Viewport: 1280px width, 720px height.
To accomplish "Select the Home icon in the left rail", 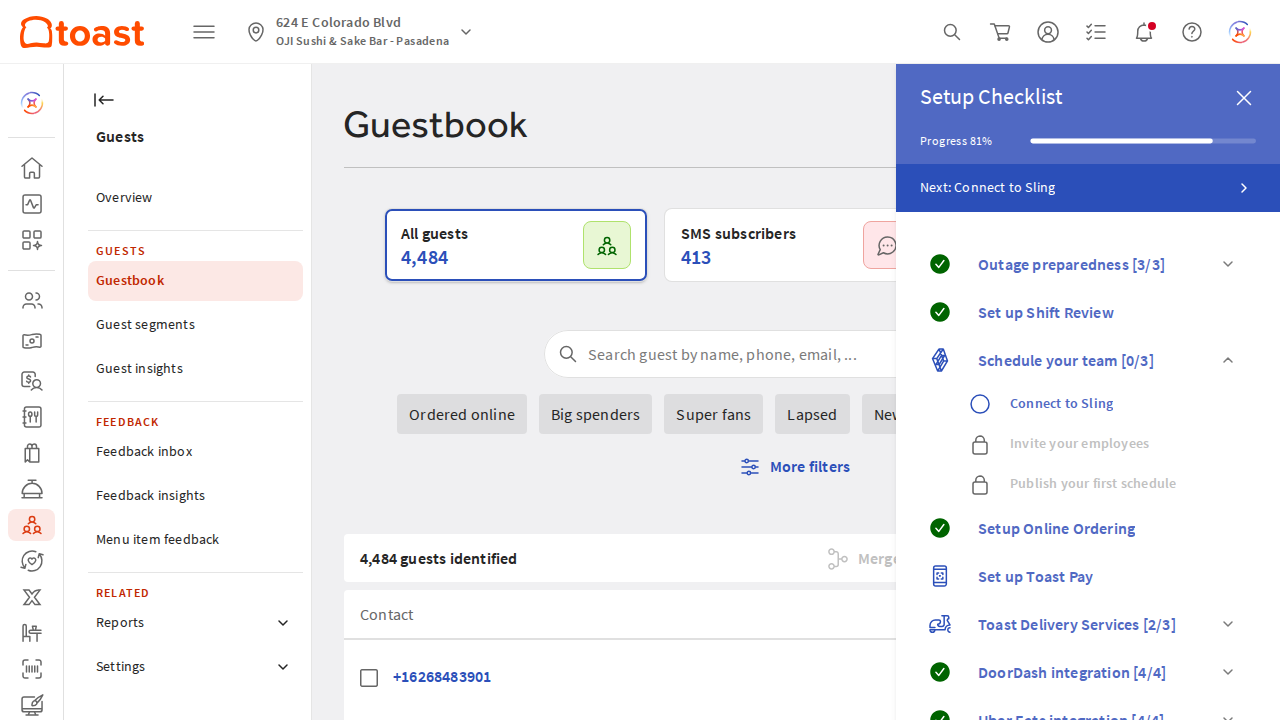I will point(31,168).
